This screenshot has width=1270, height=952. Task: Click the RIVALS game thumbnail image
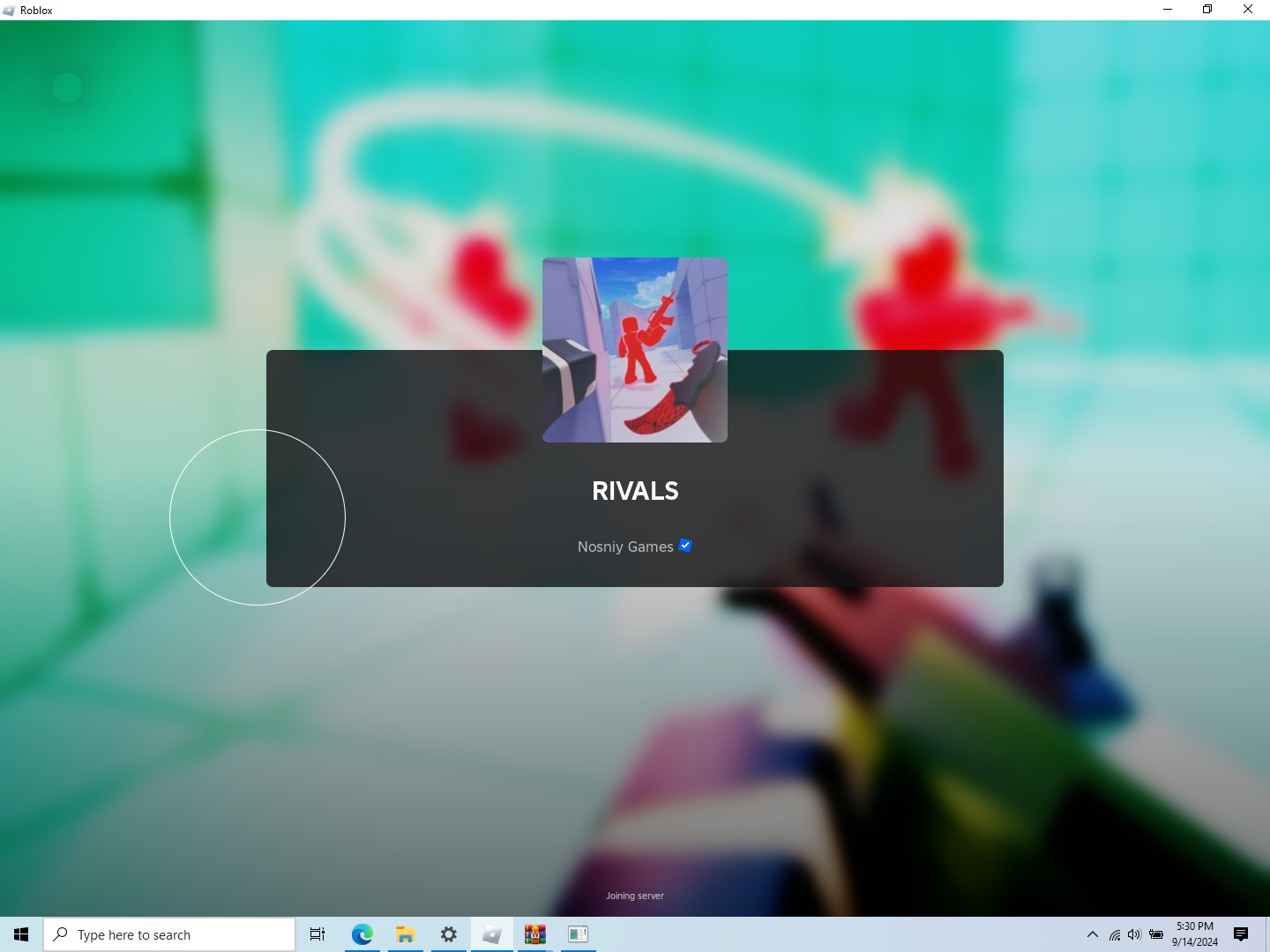(635, 350)
